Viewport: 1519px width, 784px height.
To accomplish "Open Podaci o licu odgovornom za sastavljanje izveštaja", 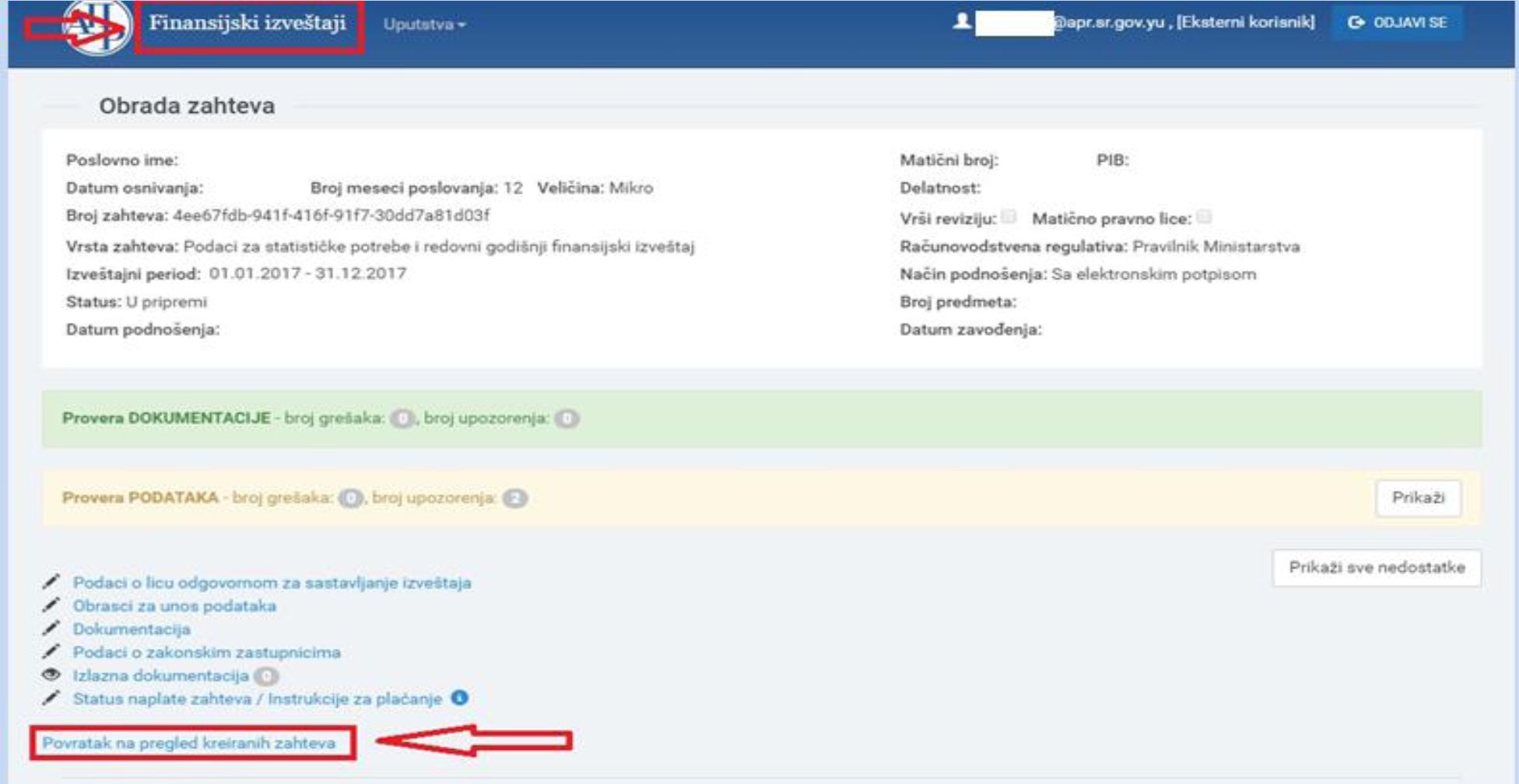I will tap(272, 583).
